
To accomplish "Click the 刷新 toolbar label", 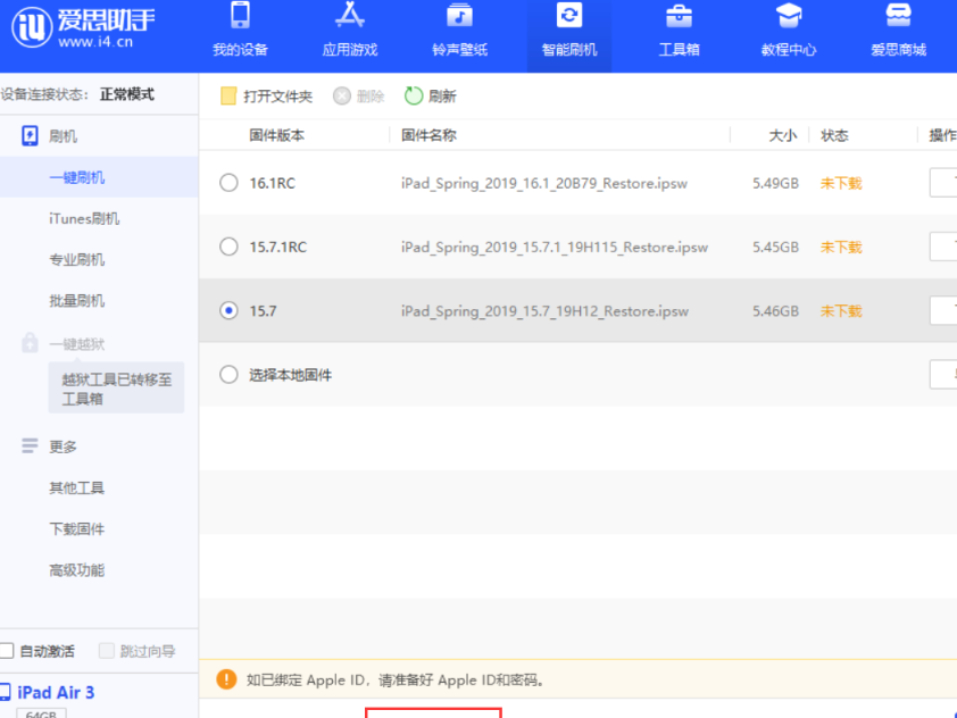I will click(442, 96).
